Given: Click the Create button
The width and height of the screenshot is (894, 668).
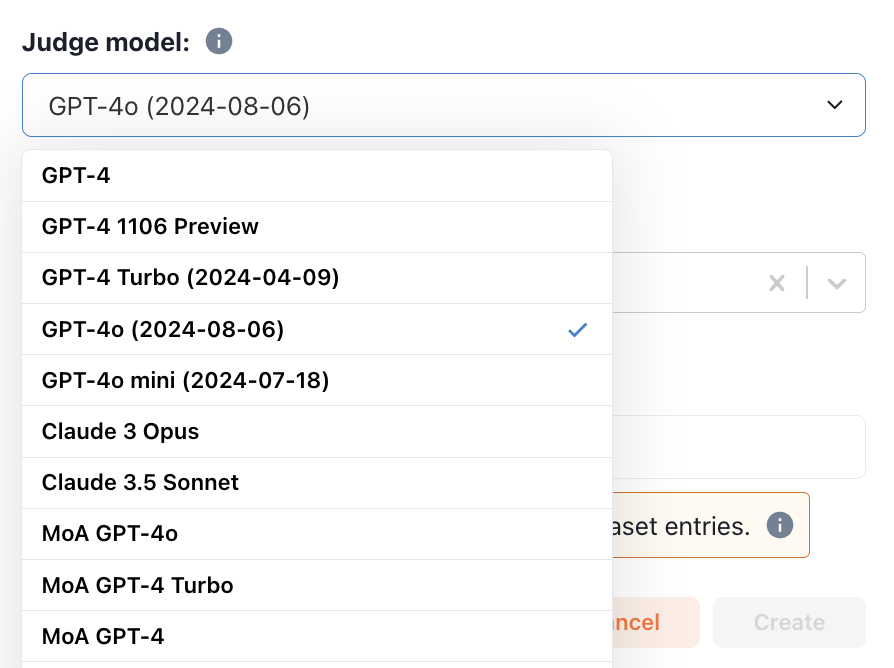Looking at the screenshot, I should [788, 622].
